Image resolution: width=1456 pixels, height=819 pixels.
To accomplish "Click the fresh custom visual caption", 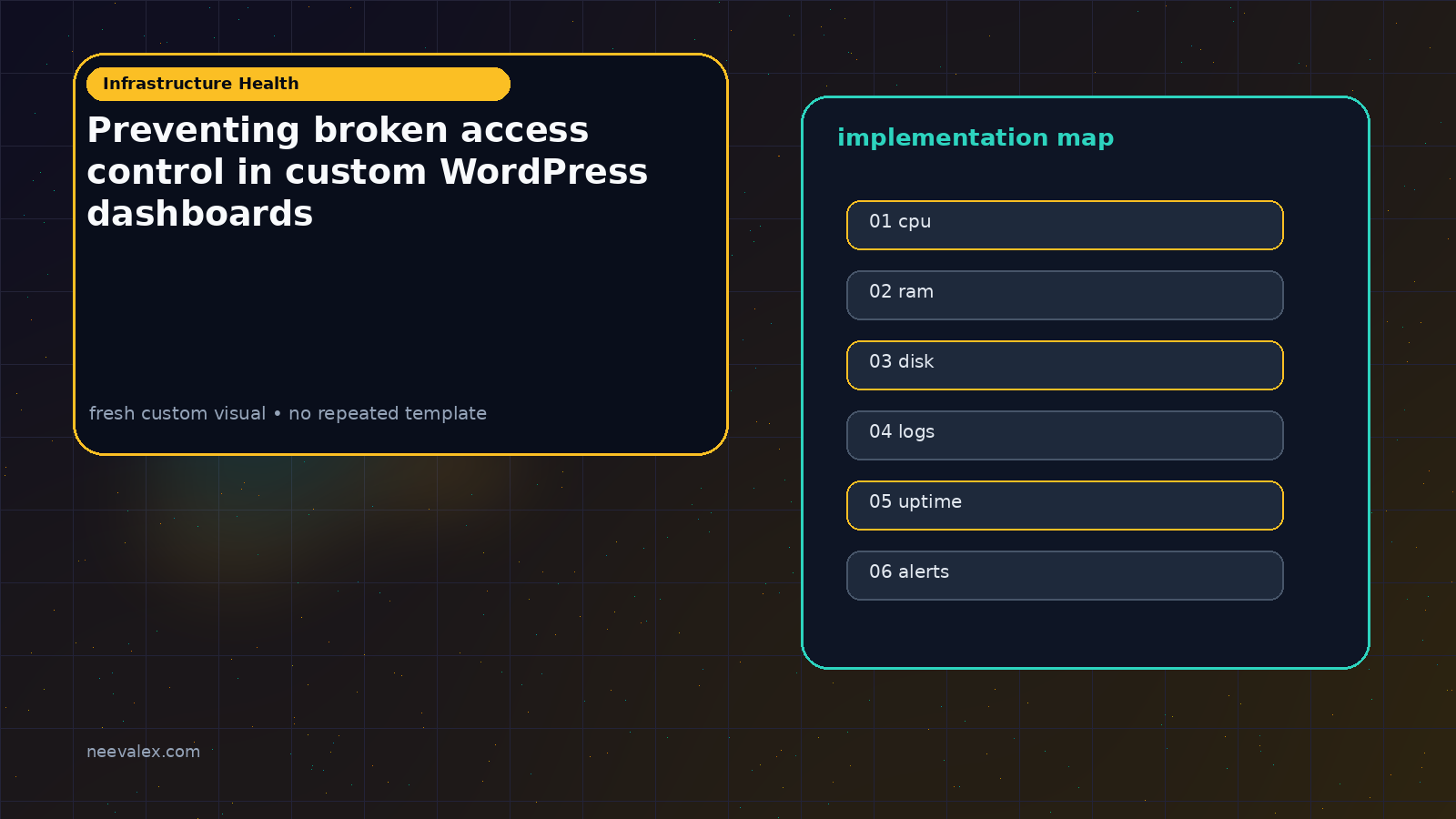I will click(x=288, y=413).
